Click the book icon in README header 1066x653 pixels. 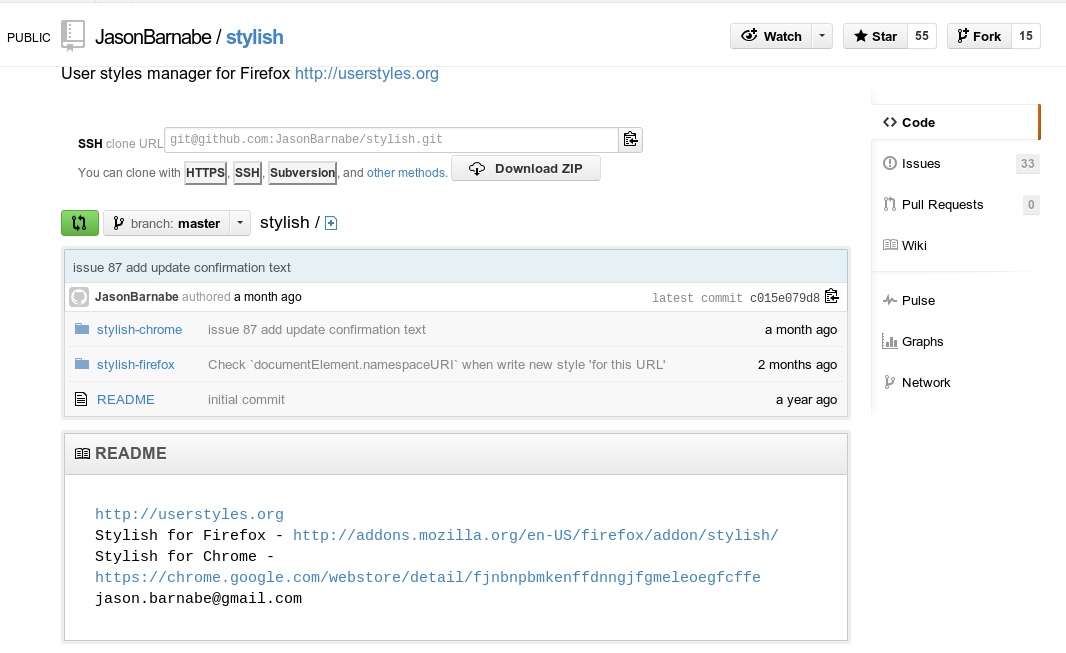(82, 453)
